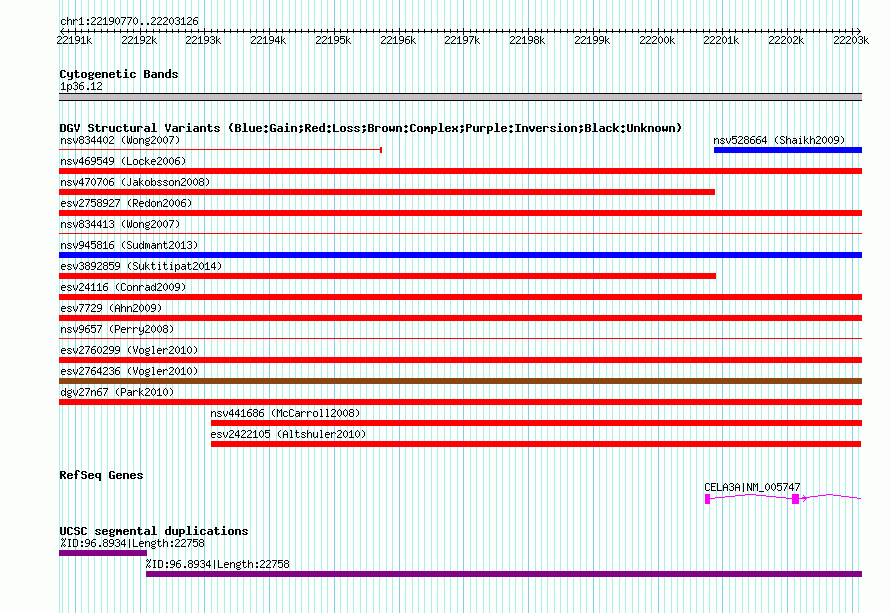Click the 22194k ruler position
The height and width of the screenshot is (613, 890).
click(268, 40)
